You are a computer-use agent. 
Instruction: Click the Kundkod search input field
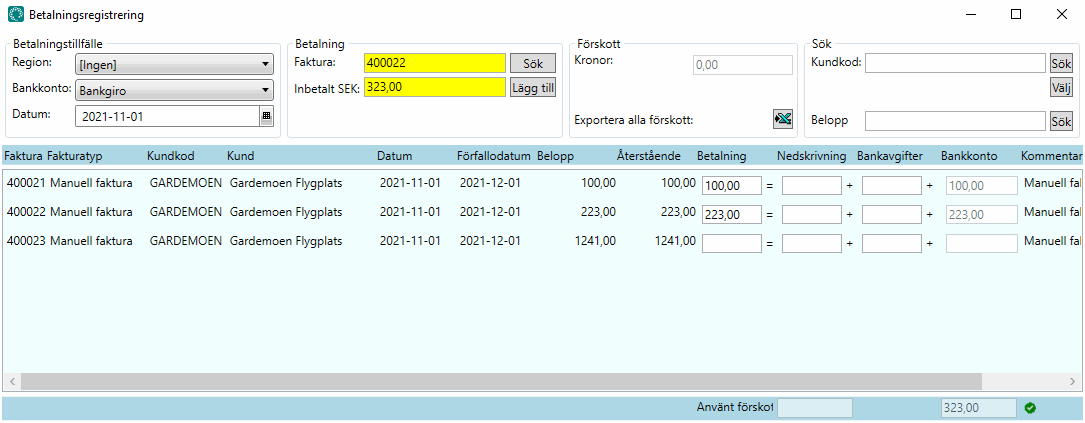pos(955,63)
